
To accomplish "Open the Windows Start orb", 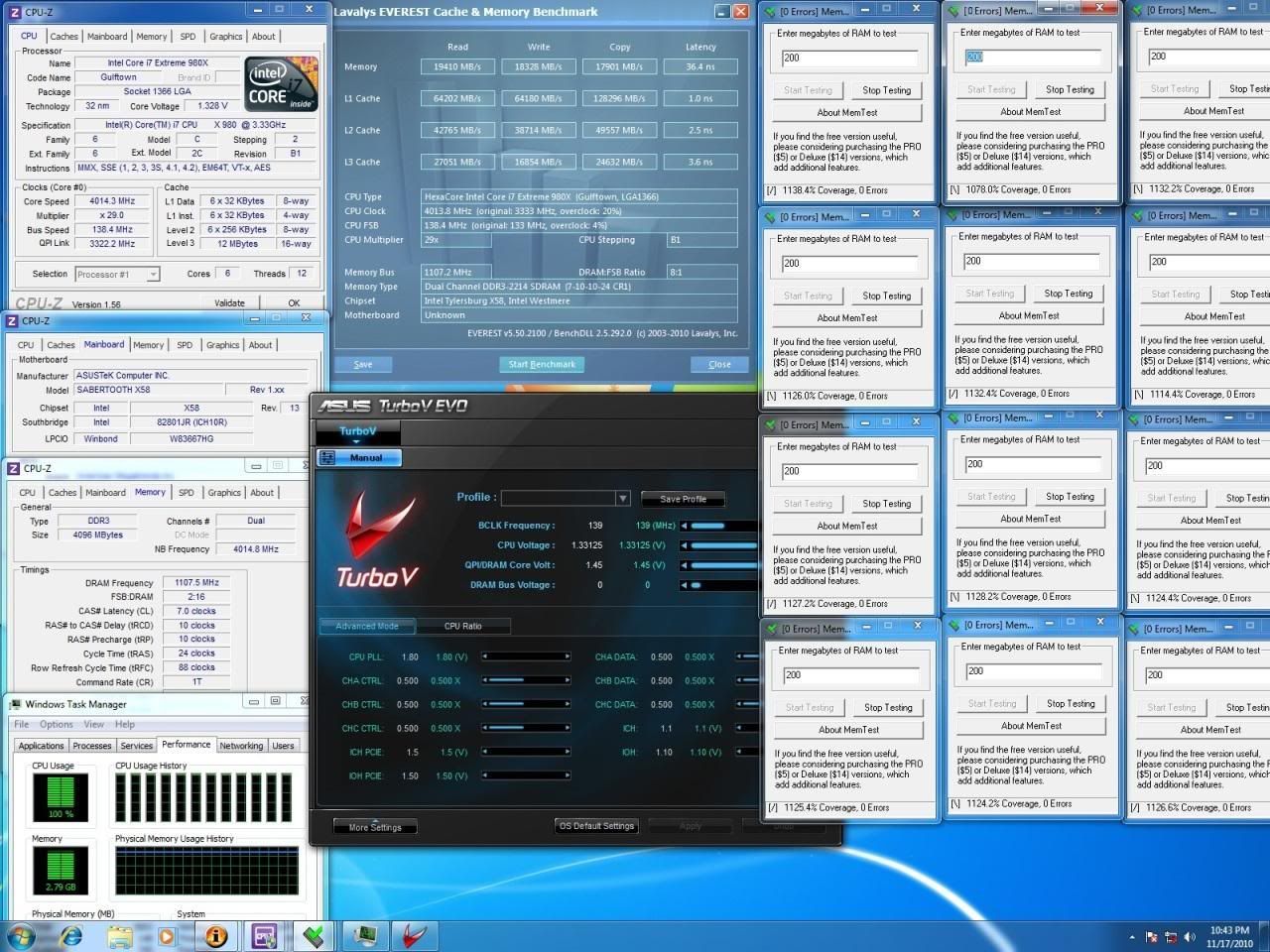I will tap(20, 935).
